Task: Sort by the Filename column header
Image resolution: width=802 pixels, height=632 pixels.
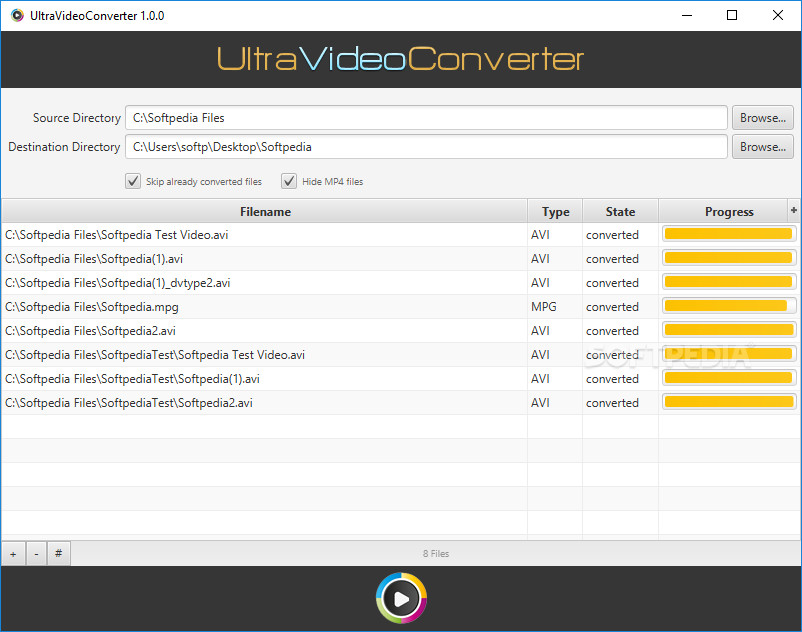Action: pyautogui.click(x=265, y=212)
